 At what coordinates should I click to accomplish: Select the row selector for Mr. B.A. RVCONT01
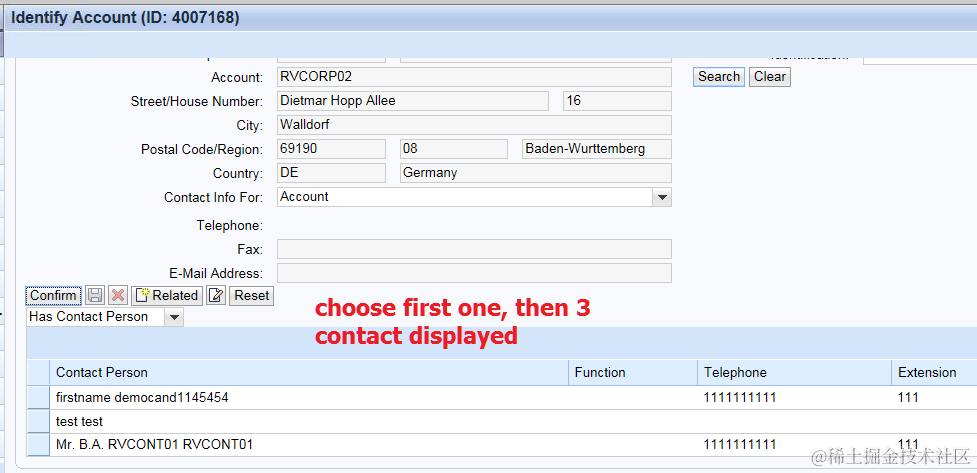pos(39,445)
